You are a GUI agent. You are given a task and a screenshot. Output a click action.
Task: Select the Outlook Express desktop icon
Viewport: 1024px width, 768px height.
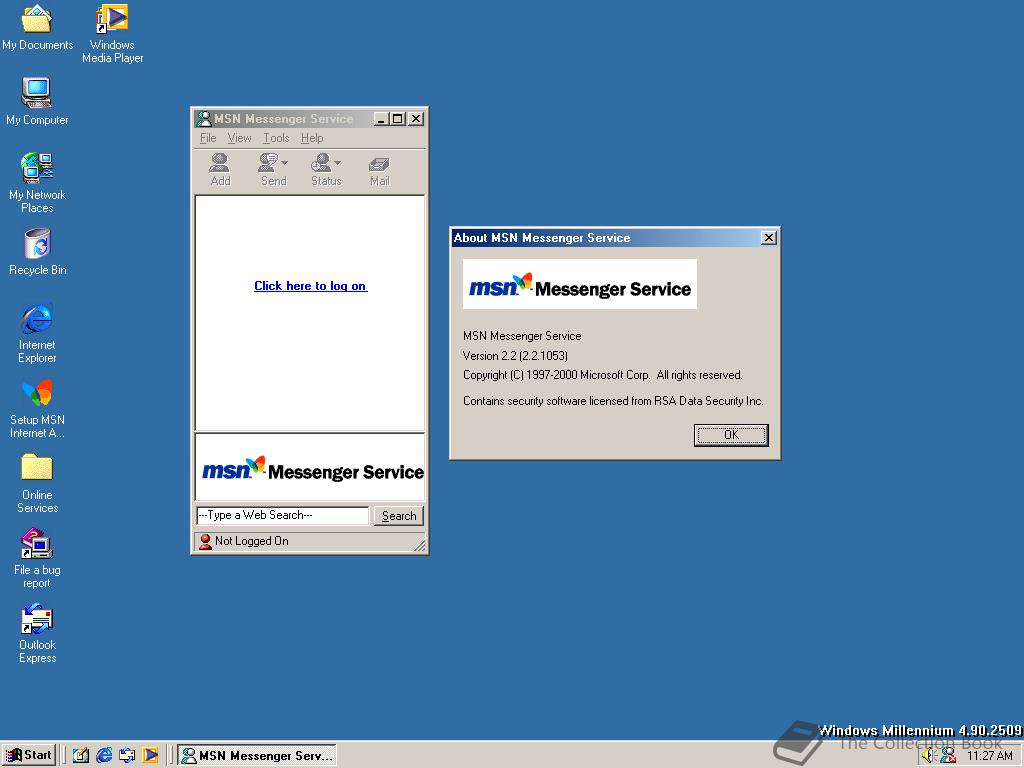(37, 633)
